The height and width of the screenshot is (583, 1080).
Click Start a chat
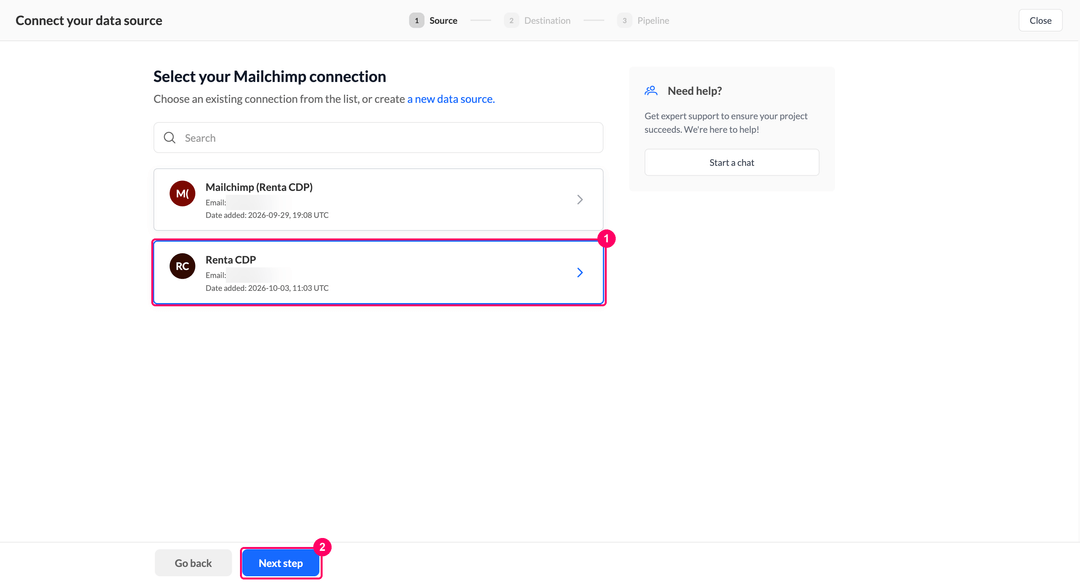[731, 163]
